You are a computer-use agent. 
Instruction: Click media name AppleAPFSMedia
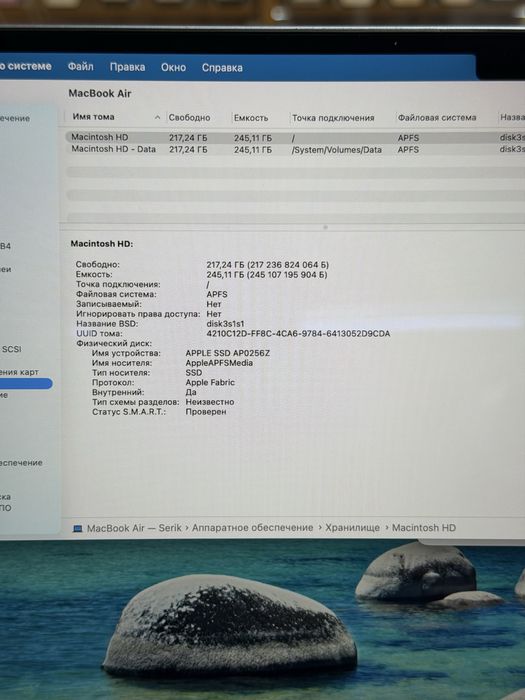(219, 363)
